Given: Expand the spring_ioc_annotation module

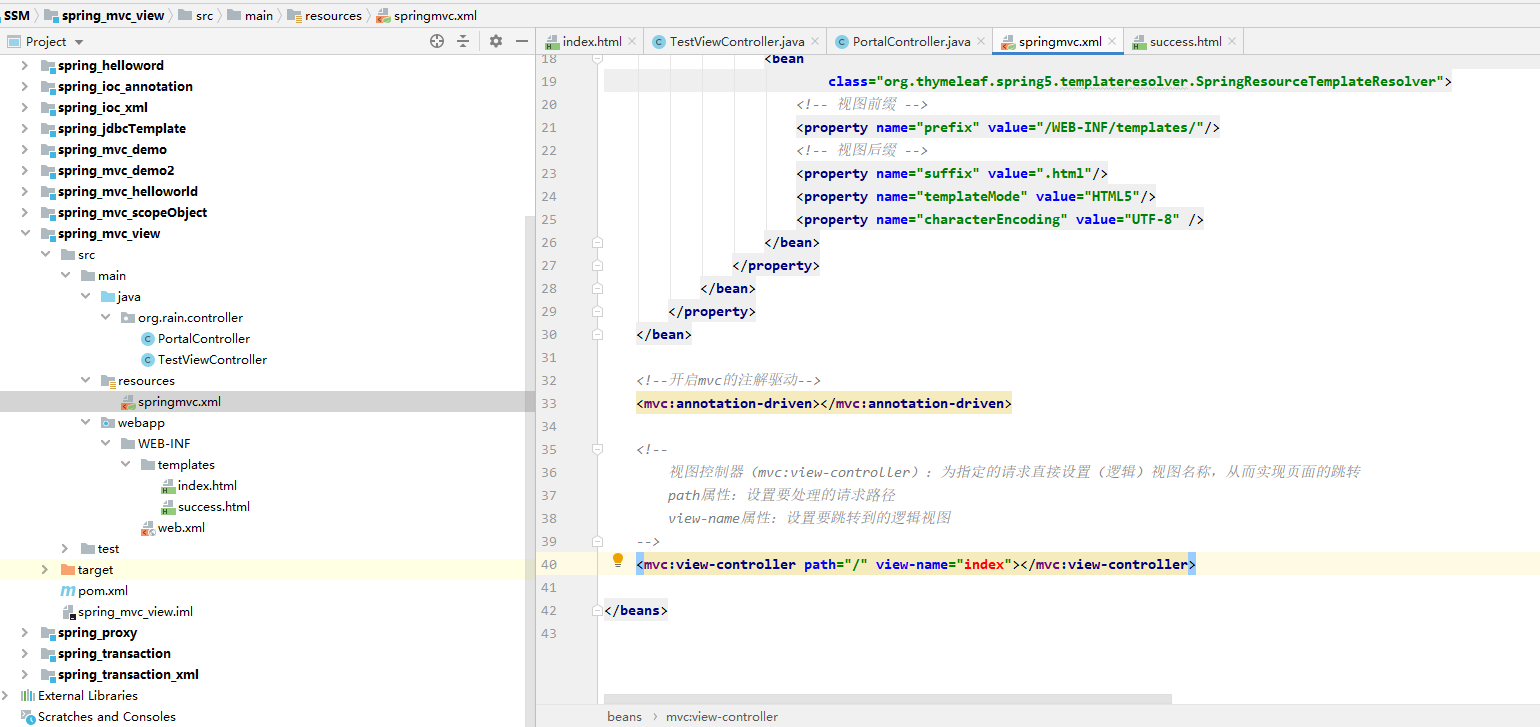Looking at the screenshot, I should (x=25, y=86).
